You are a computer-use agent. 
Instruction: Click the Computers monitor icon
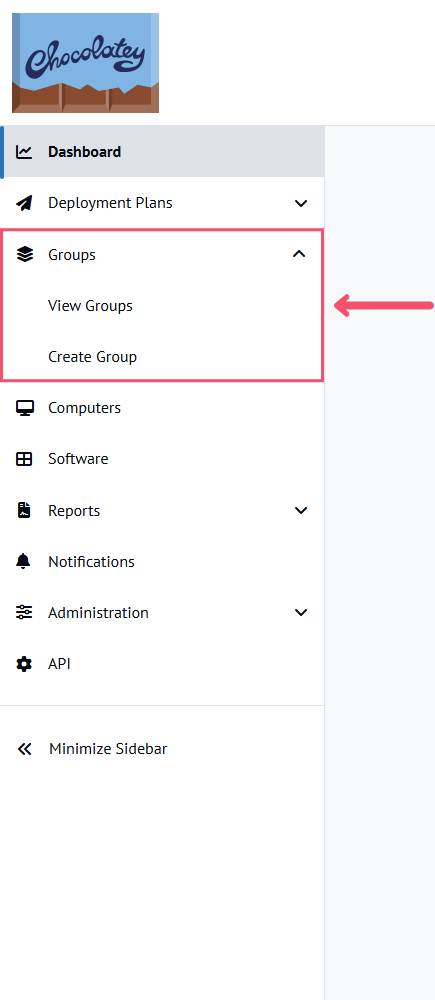click(24, 408)
